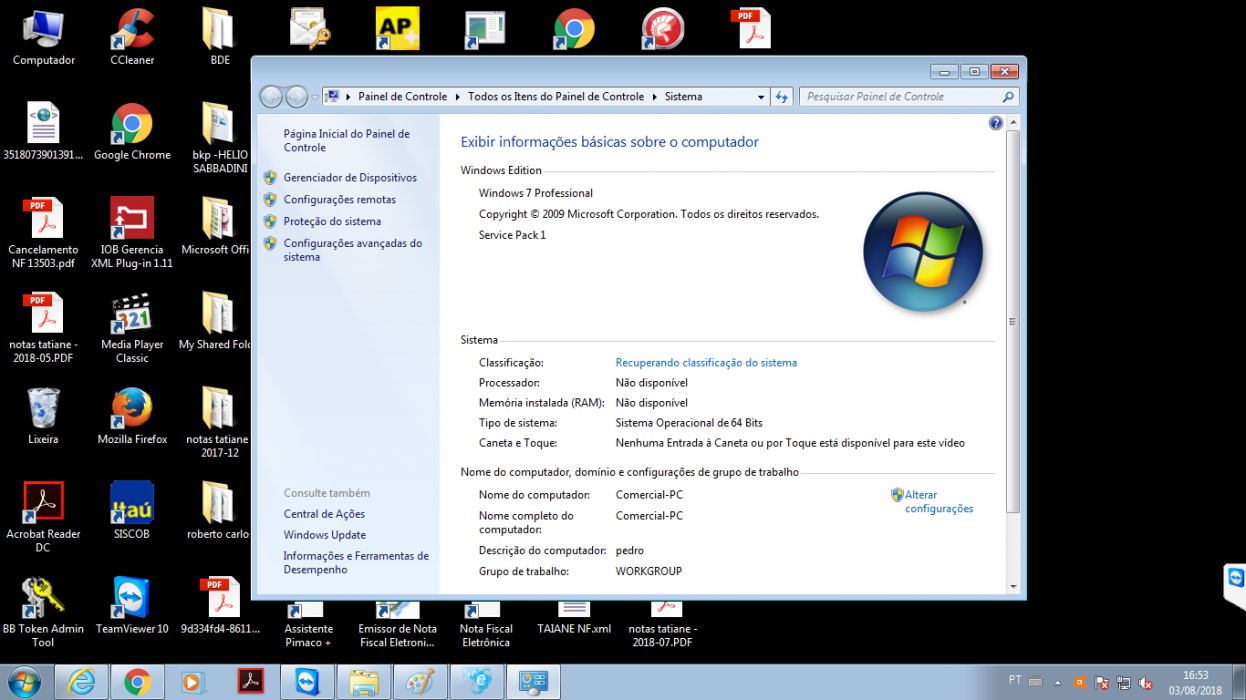Expand the address bar history dropdown
Viewport: 1246px width, 700px height.
click(x=761, y=97)
